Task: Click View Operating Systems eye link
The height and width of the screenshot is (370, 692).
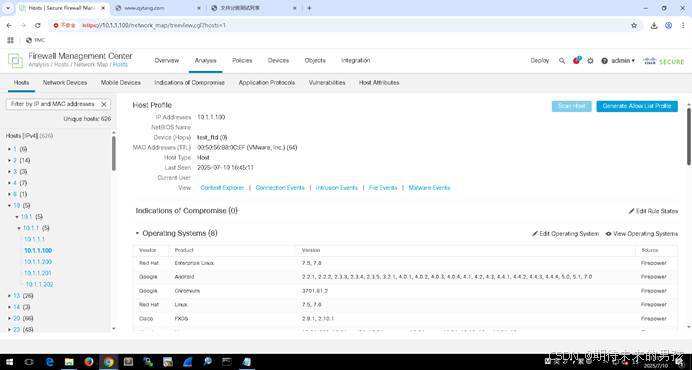Action: (x=642, y=234)
